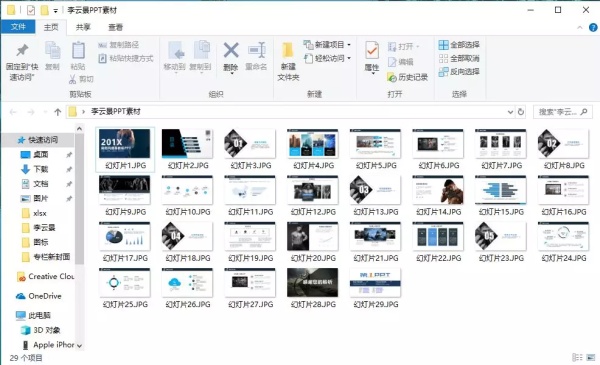
Task: Open 历史记录 from ribbon
Action: pyautogui.click(x=408, y=77)
